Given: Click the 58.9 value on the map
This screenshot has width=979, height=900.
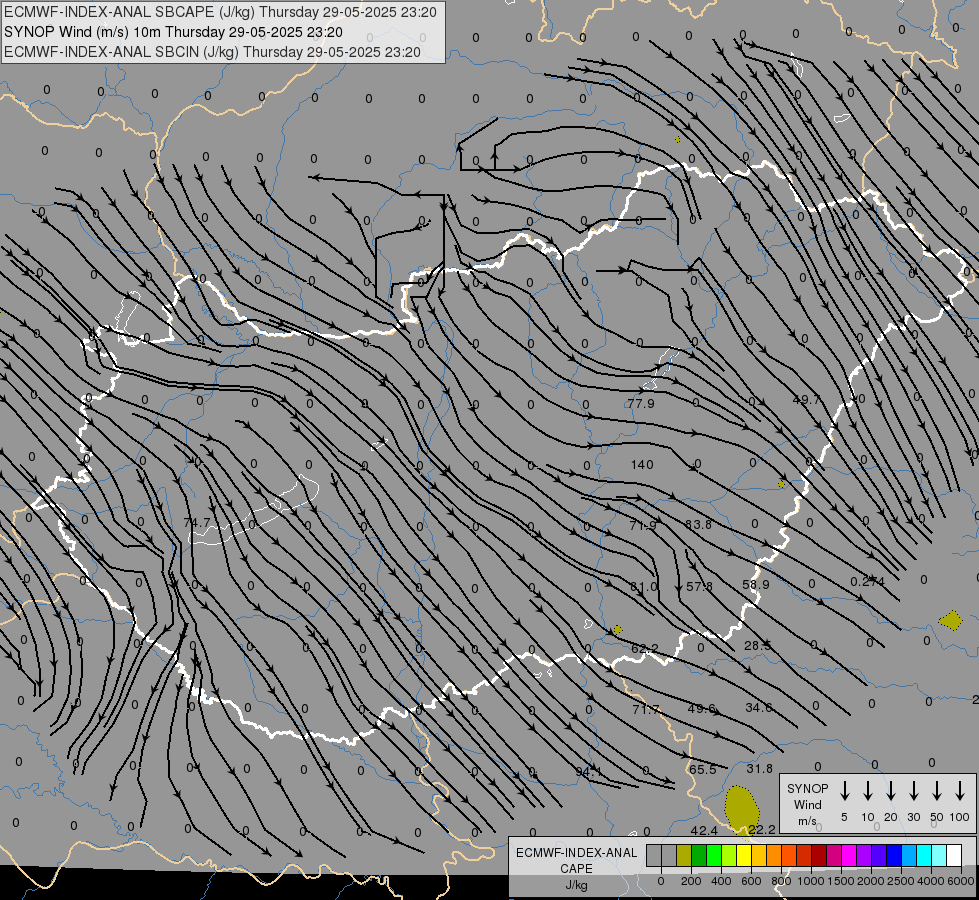Looking at the screenshot, I should (755, 585).
